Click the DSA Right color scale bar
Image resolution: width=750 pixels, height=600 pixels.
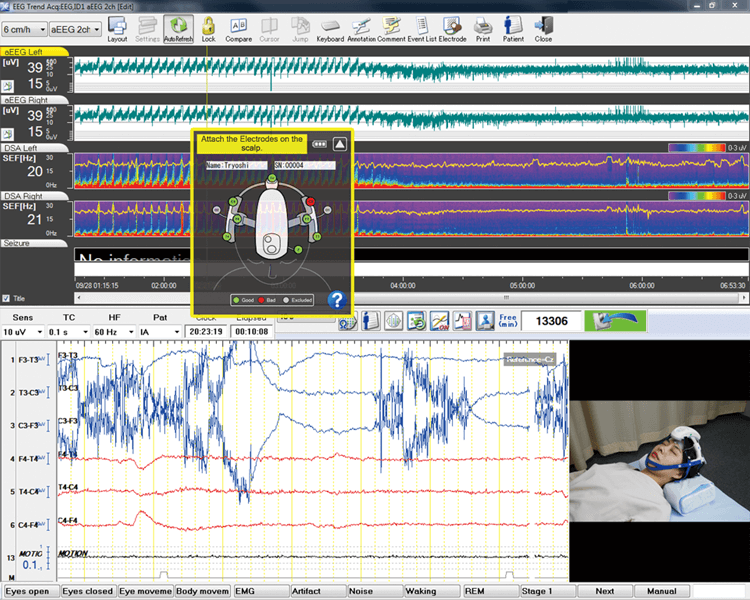(697, 196)
